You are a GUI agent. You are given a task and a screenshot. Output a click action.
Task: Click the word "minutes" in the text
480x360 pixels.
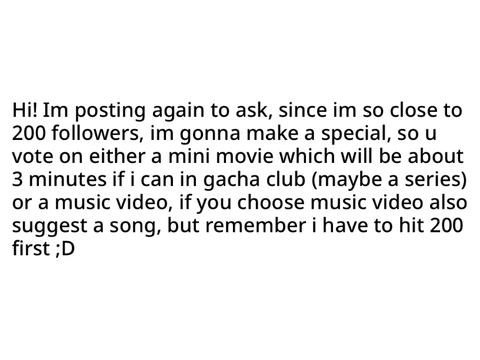click(68, 179)
